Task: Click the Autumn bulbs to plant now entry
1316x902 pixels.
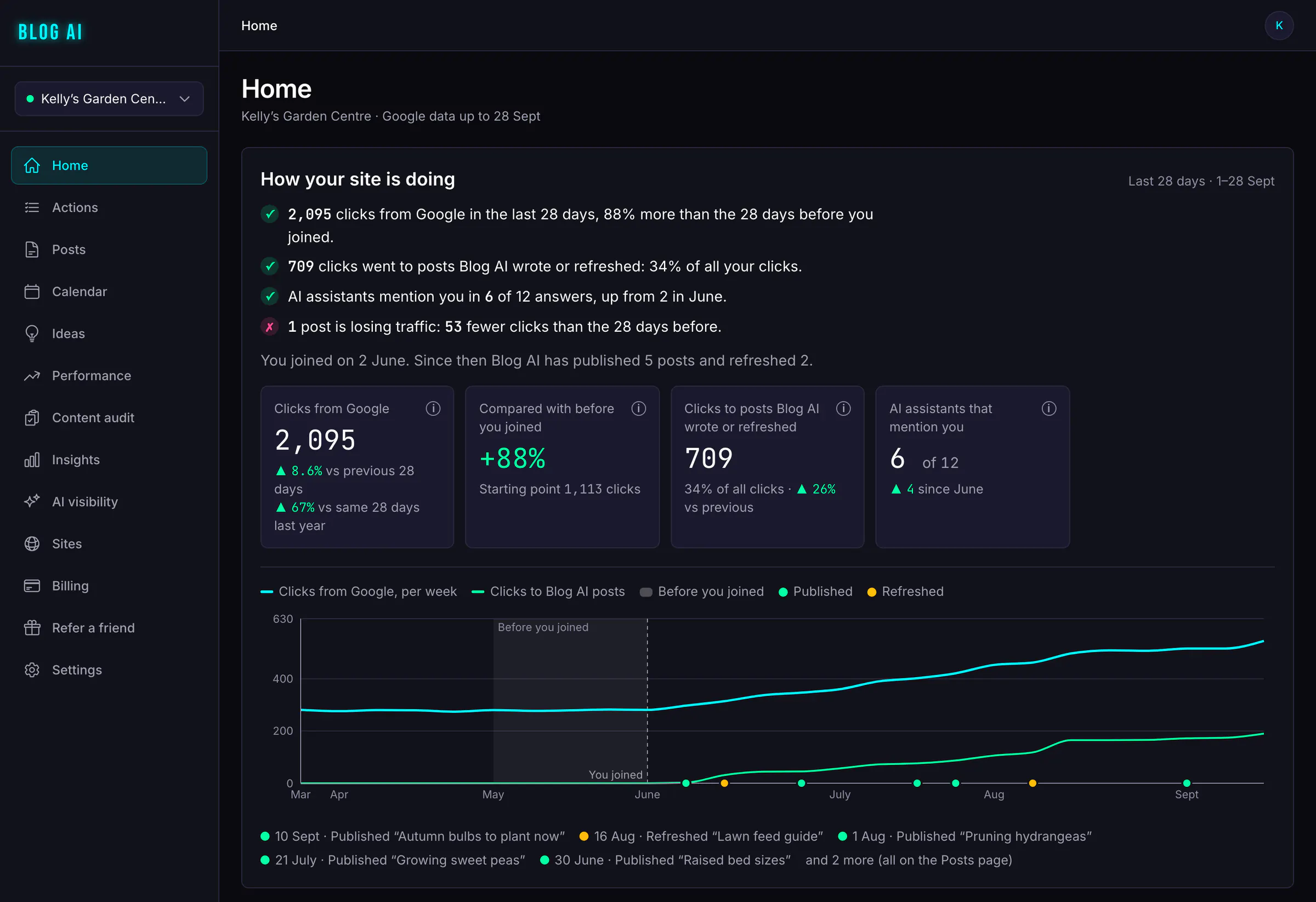Action: (x=413, y=836)
